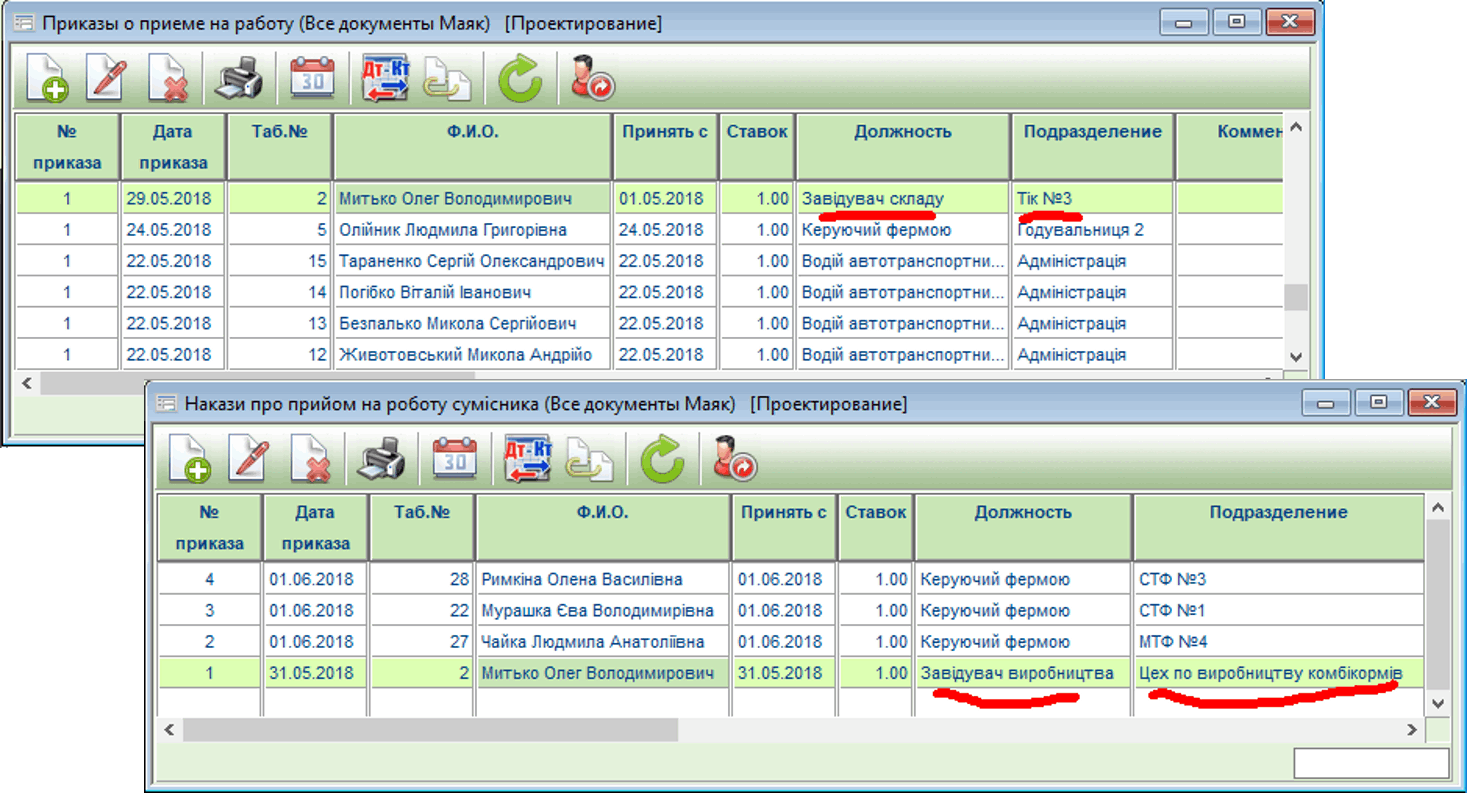This screenshot has height=793, width=1467.
Task: Click Дт-Кт postings icon in top window
Action: point(385,78)
